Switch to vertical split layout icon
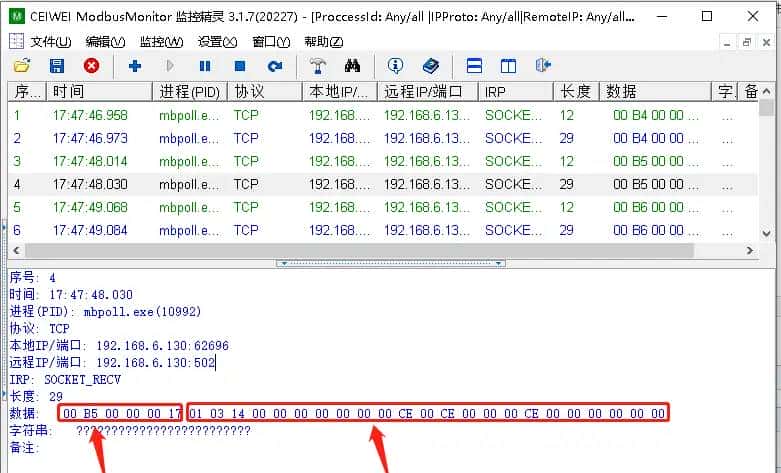Screen dimensions: 781x473 click(508, 66)
